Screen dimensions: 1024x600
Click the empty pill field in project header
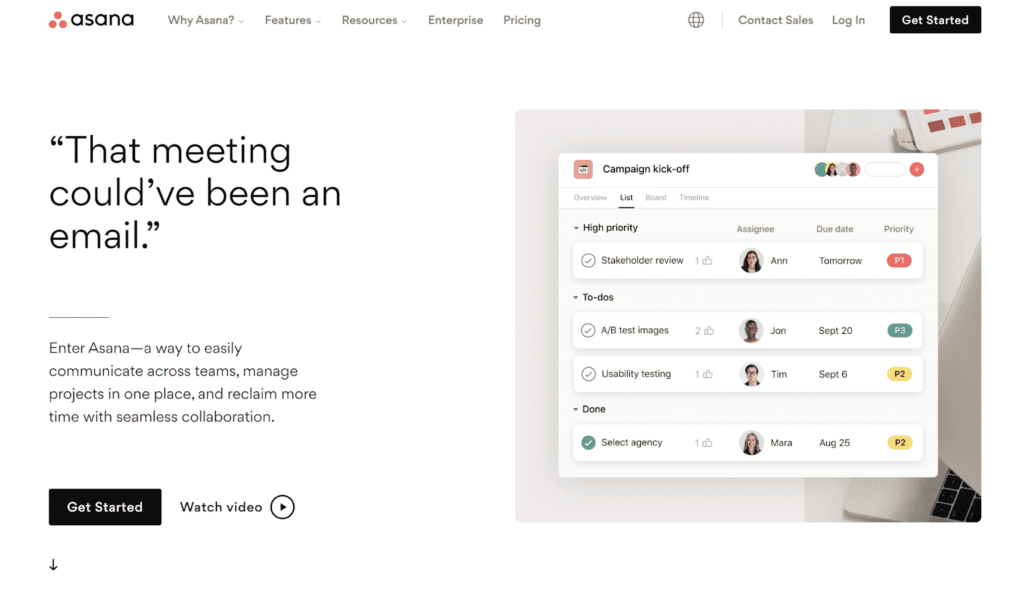click(x=885, y=170)
